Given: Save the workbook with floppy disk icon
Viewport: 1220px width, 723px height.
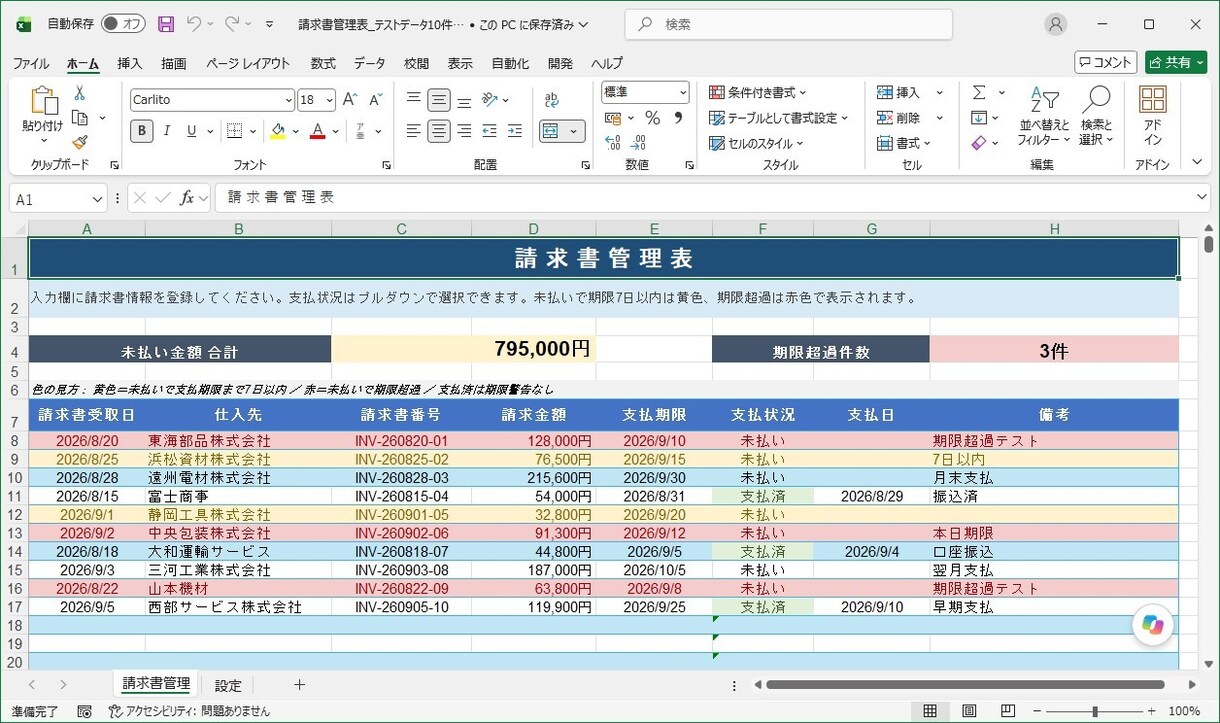Looking at the screenshot, I should (166, 24).
